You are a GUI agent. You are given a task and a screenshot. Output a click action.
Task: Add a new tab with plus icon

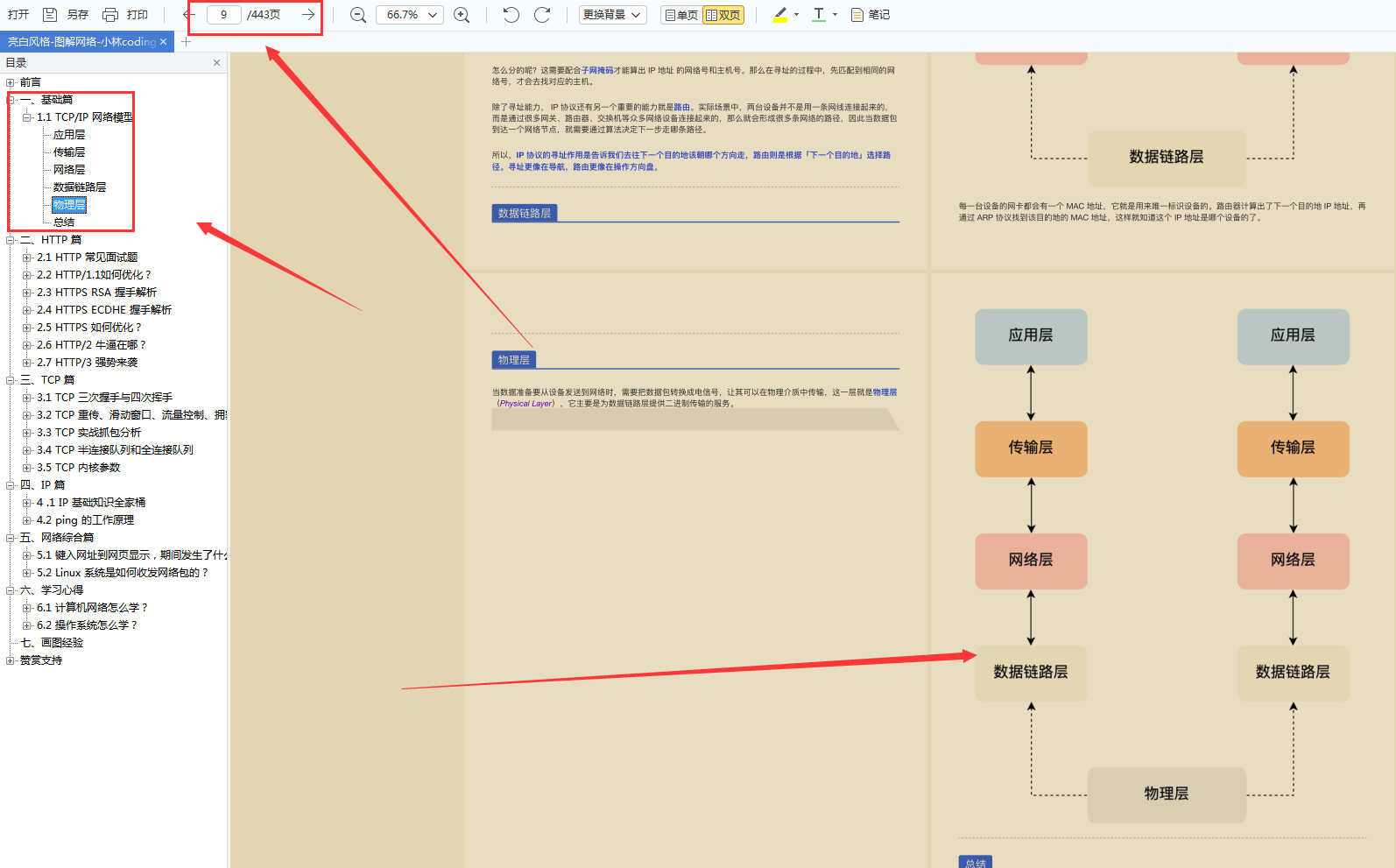pos(186,41)
